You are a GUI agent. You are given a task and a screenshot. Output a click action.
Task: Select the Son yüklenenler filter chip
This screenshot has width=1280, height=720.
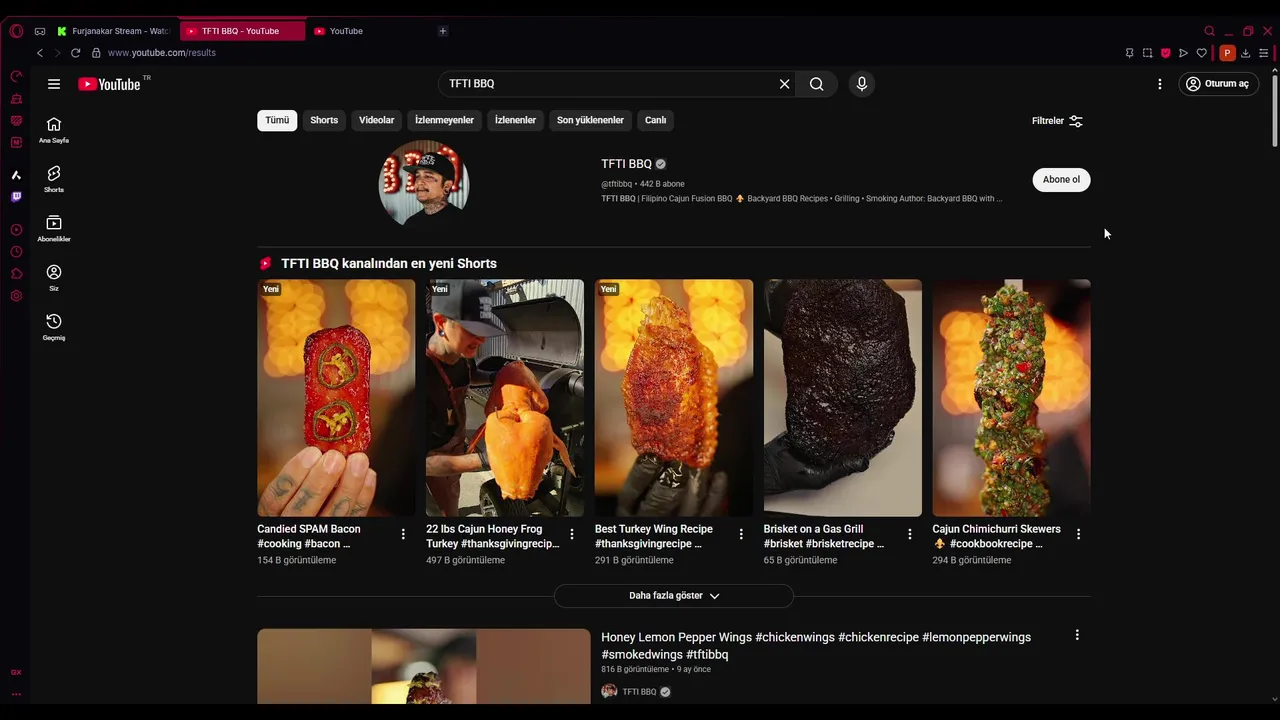[x=590, y=120]
